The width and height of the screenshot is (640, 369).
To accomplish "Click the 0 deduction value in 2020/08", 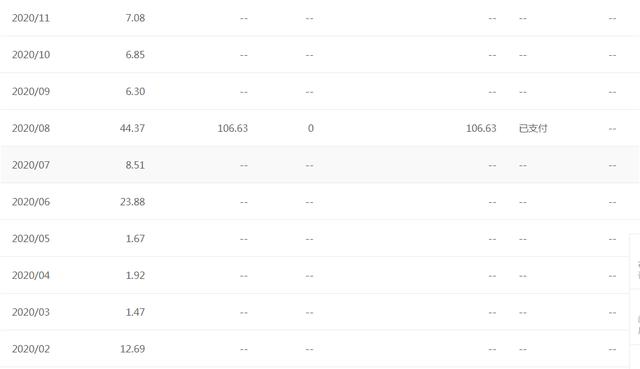I will coord(311,128).
